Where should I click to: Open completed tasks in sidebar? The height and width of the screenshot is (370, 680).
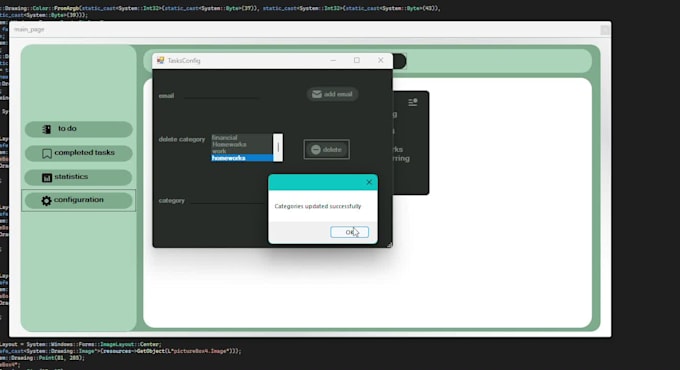point(78,153)
